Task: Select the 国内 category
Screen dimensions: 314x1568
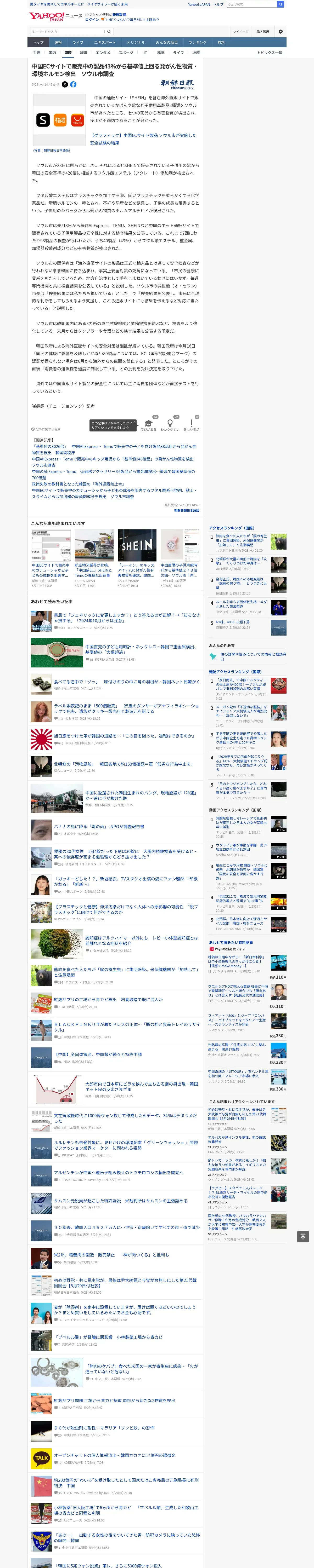Action: (x=52, y=53)
